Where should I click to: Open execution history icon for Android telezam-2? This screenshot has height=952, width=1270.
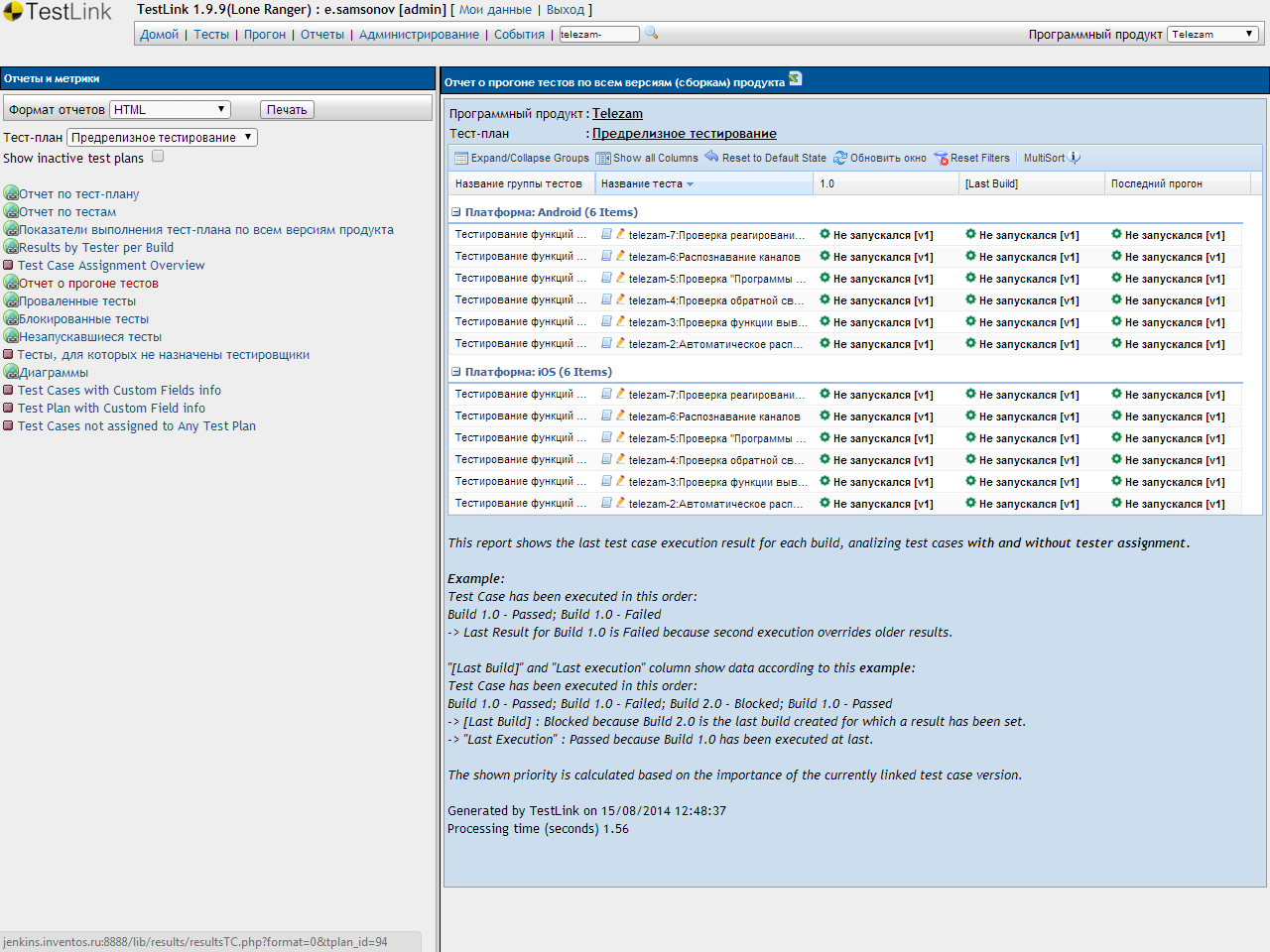(x=606, y=343)
